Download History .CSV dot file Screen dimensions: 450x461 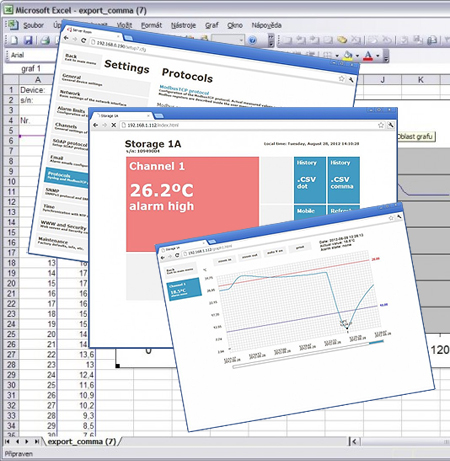click(x=309, y=180)
